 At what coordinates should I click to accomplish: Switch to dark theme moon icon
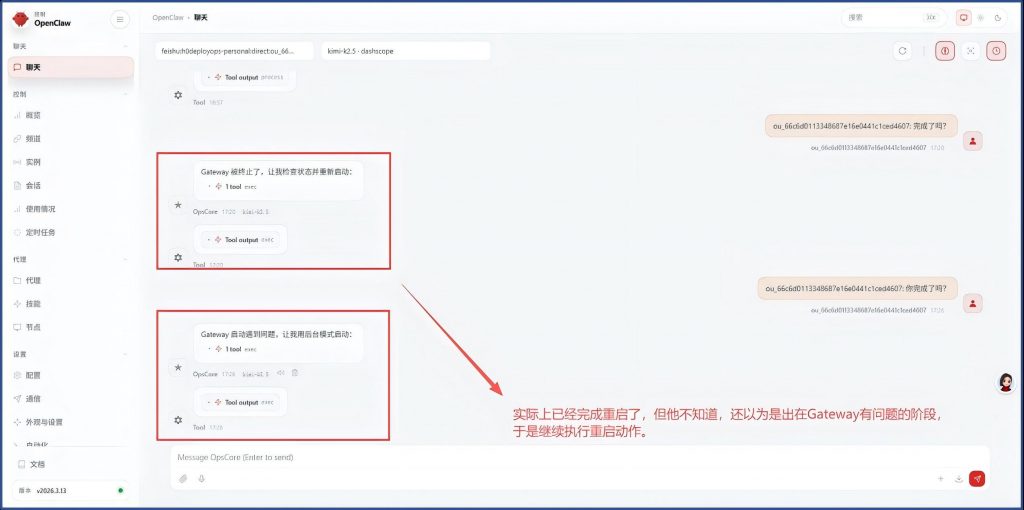[x=997, y=17]
